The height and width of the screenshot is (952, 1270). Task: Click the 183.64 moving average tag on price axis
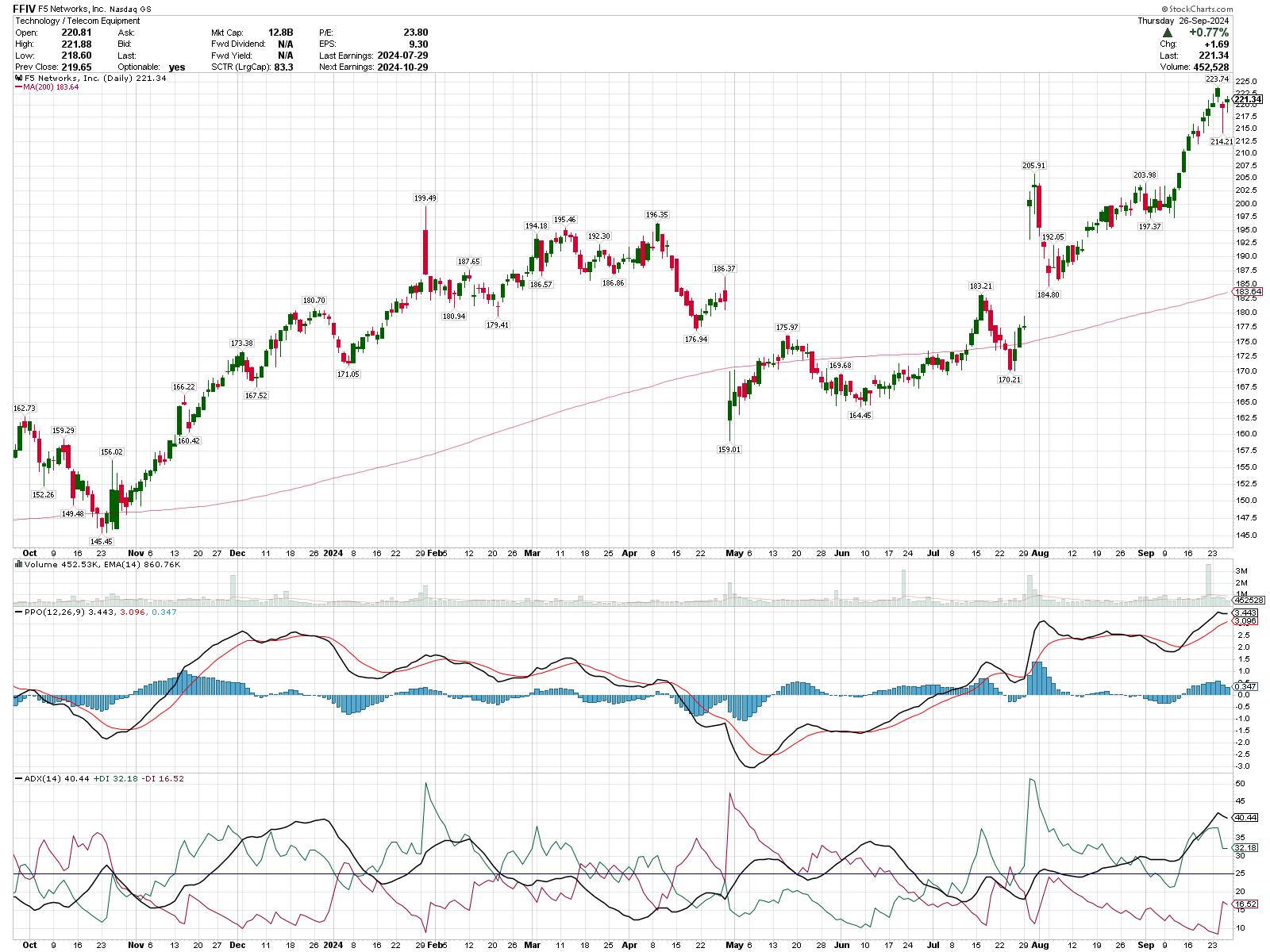1248,292
